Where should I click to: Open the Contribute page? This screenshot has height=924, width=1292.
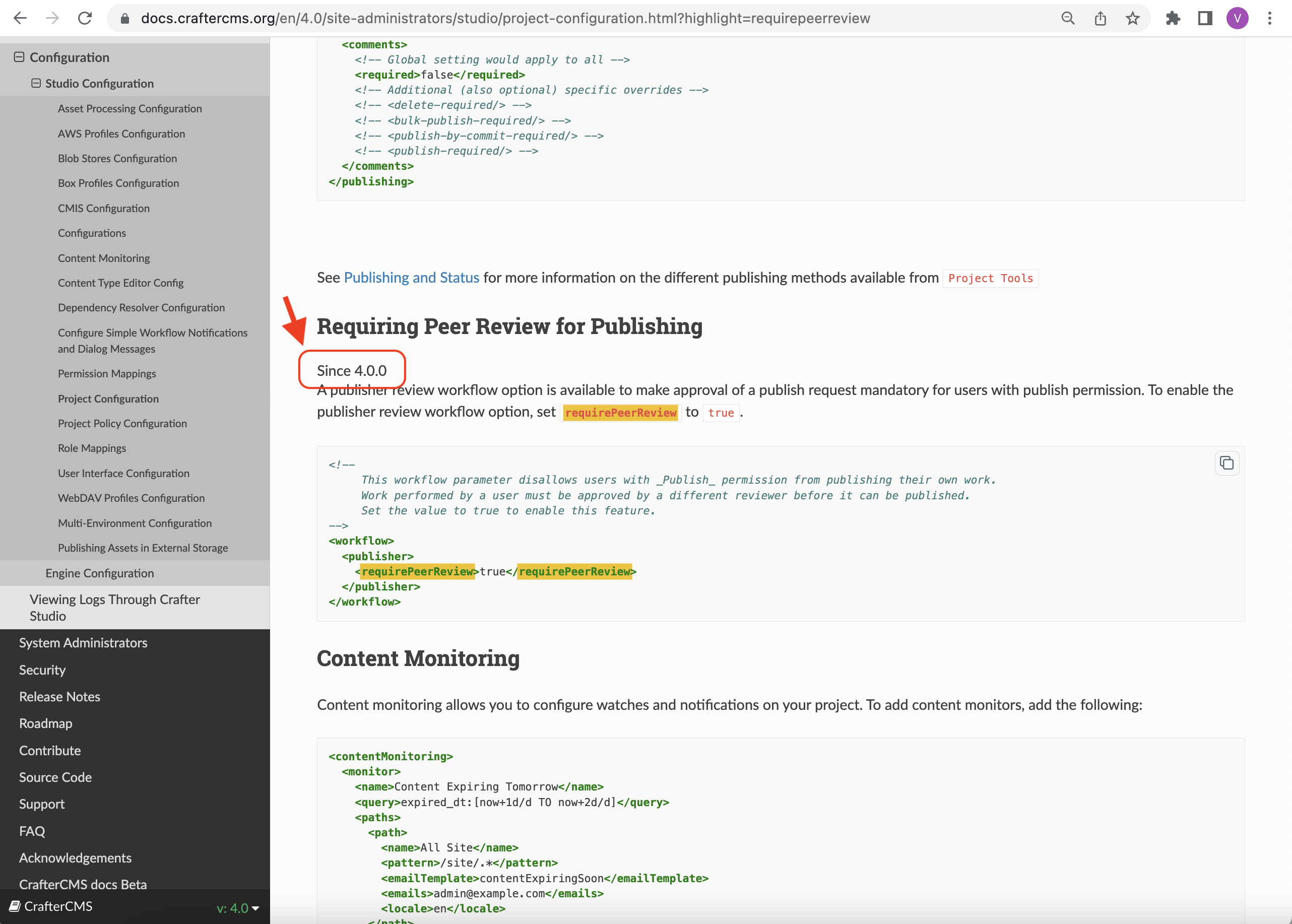coord(50,751)
